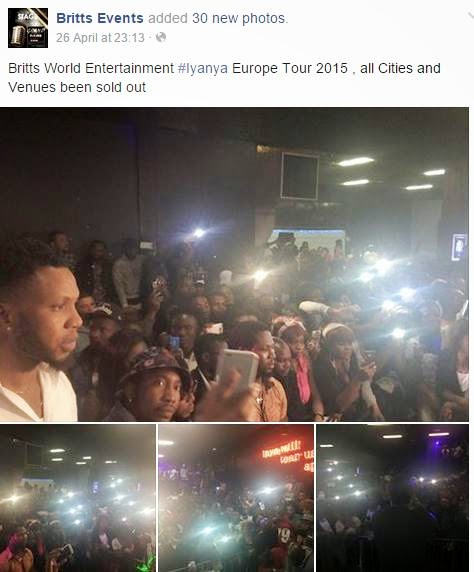Open the large main crowd photo
Screen dimensions: 474x572
234,264
